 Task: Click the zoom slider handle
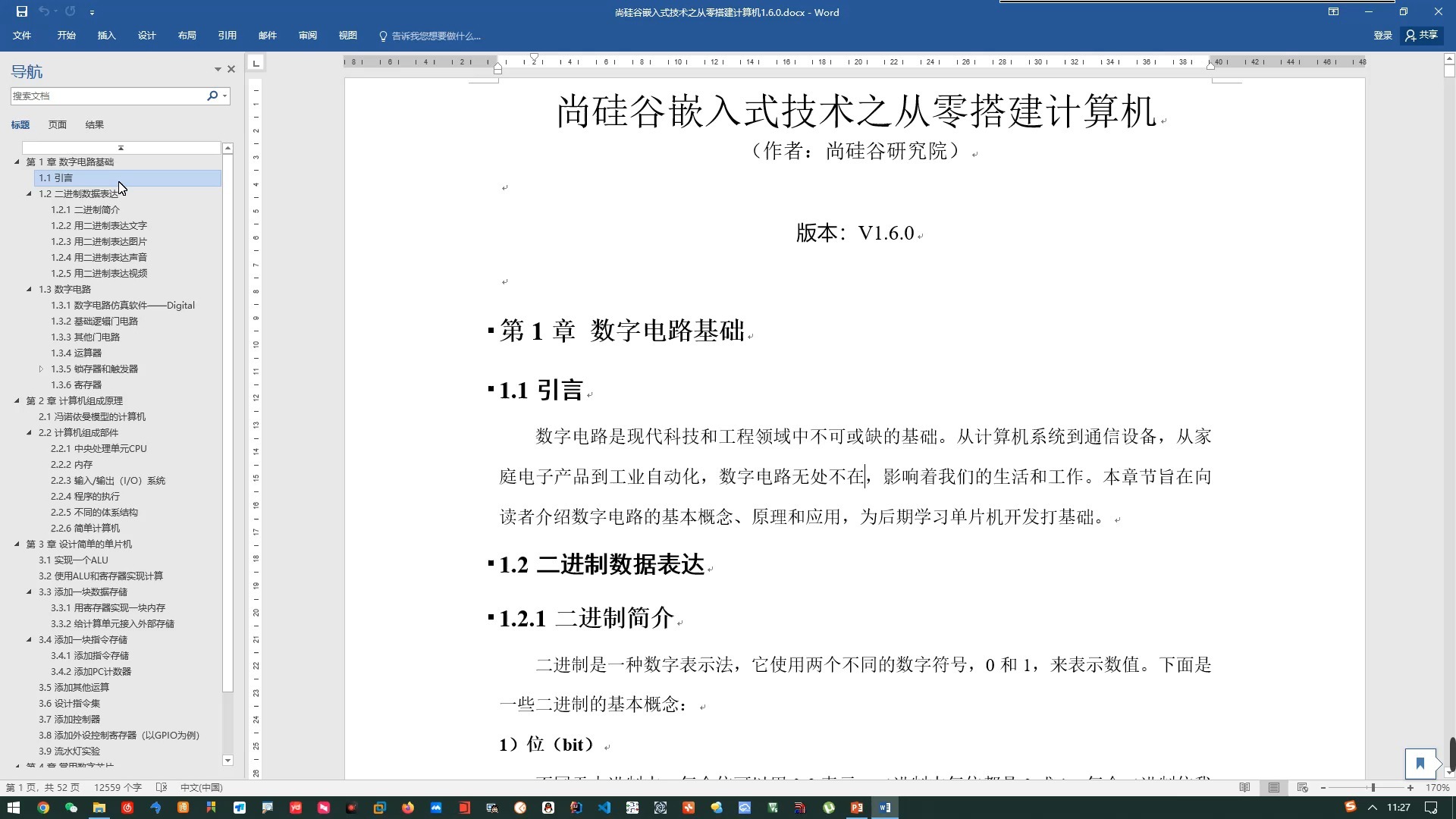(x=1373, y=788)
